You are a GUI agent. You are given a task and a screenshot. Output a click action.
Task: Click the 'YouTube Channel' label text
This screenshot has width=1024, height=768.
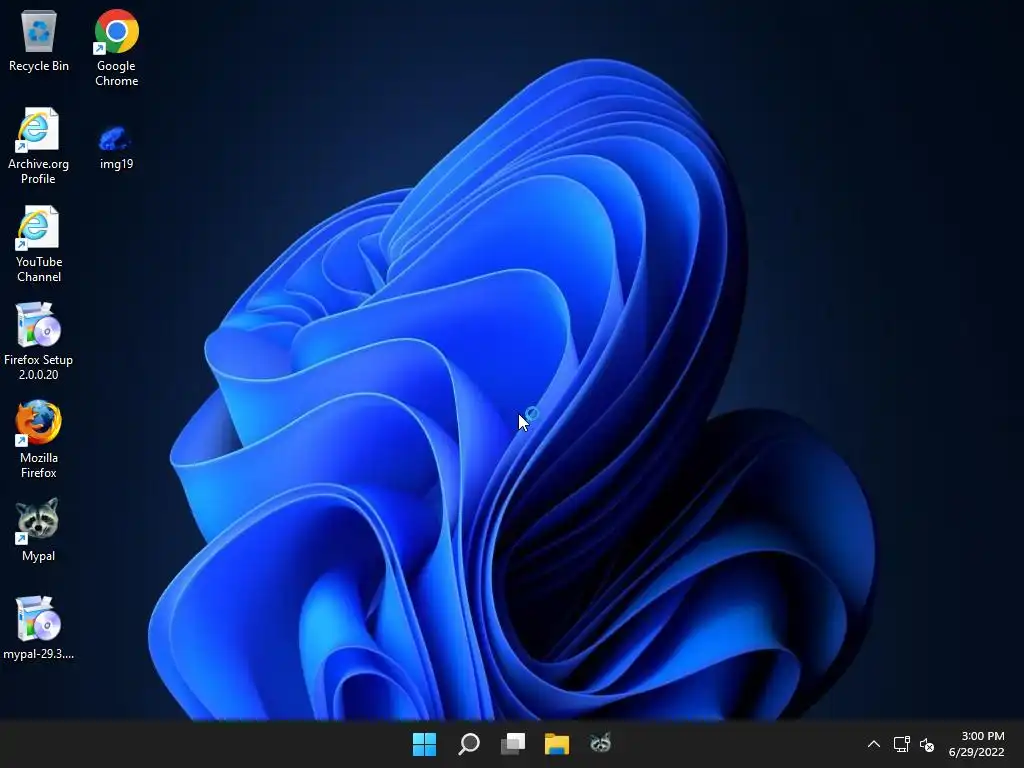(39, 269)
